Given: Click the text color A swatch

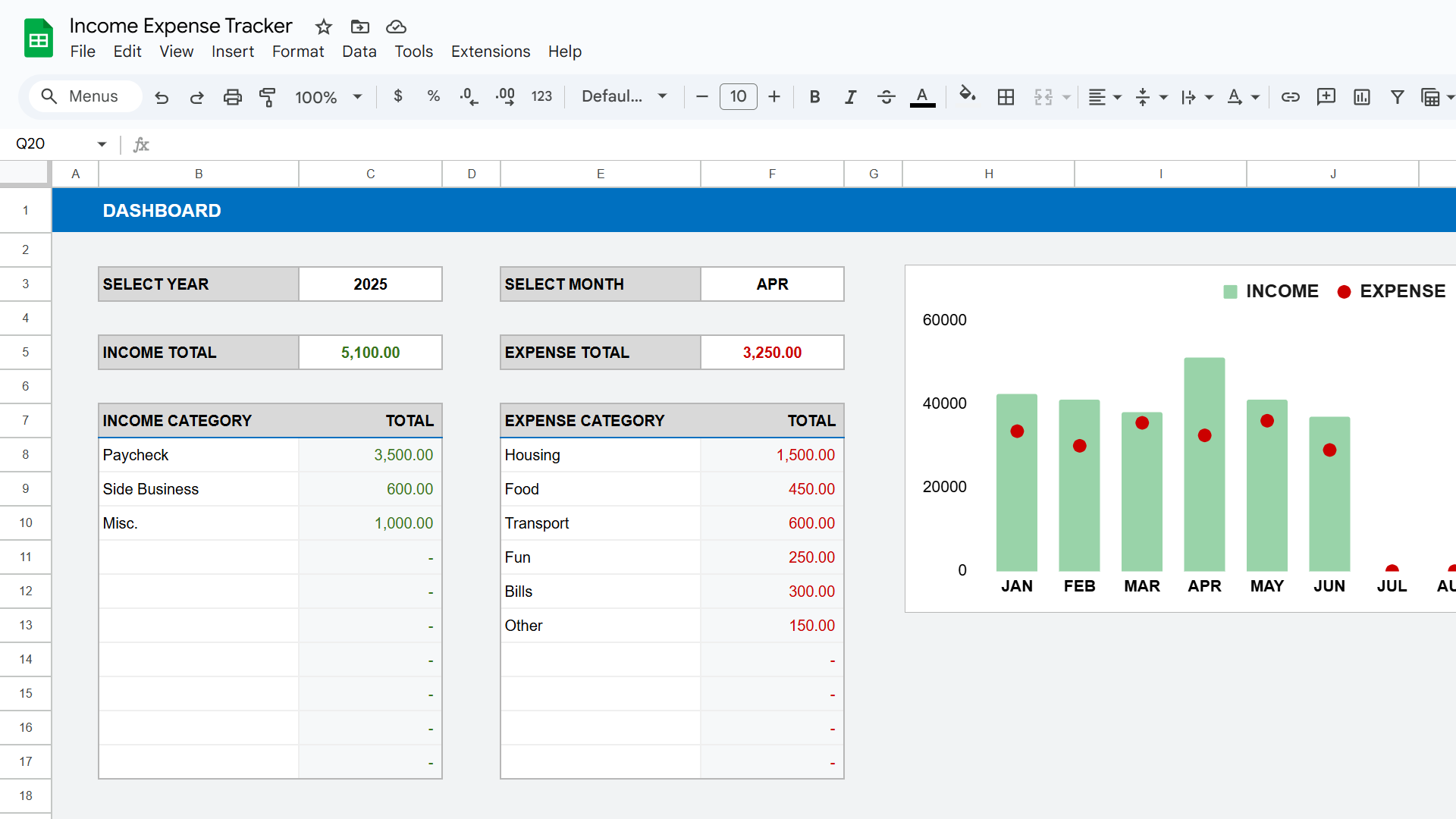Looking at the screenshot, I should pos(922,97).
